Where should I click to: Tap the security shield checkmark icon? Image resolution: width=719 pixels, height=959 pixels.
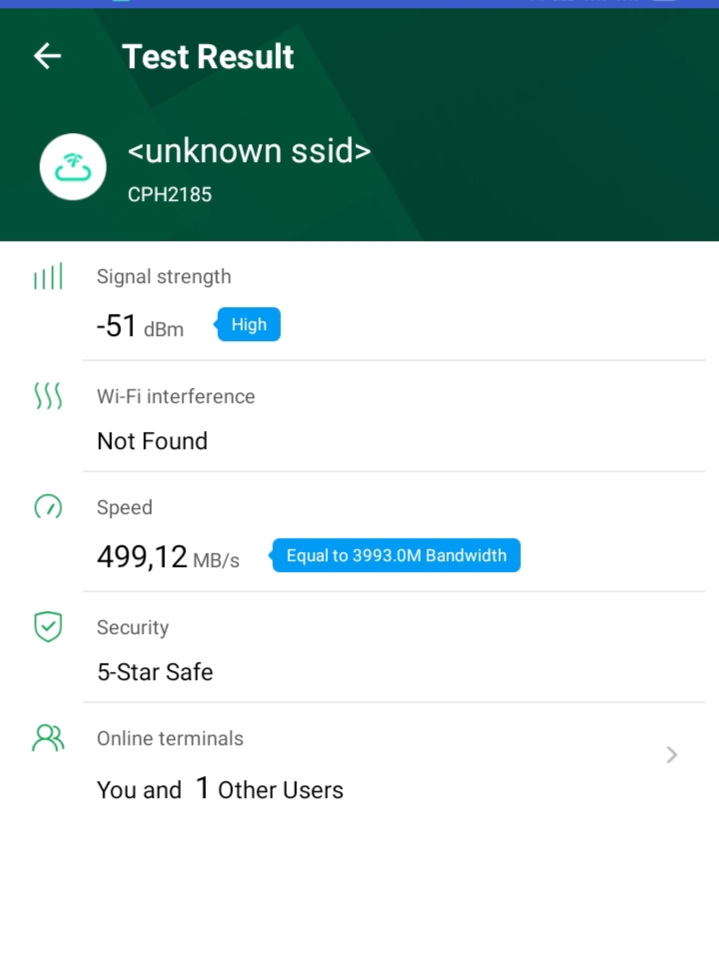point(48,627)
